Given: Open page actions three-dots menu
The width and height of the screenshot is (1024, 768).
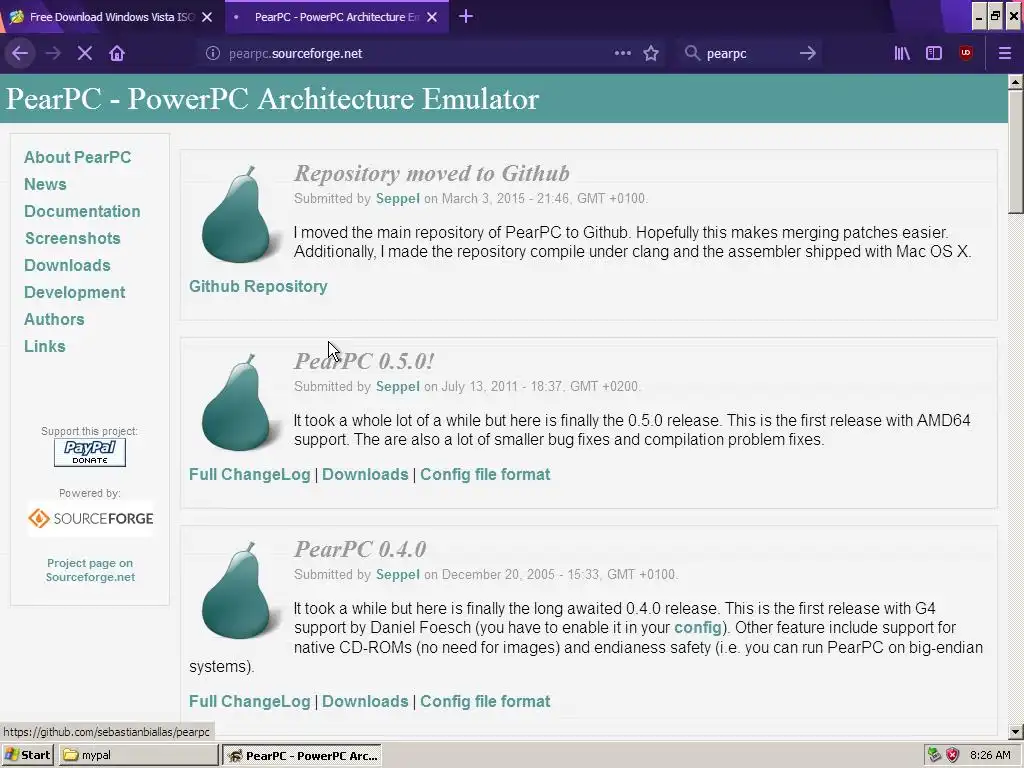Looking at the screenshot, I should 622,53.
